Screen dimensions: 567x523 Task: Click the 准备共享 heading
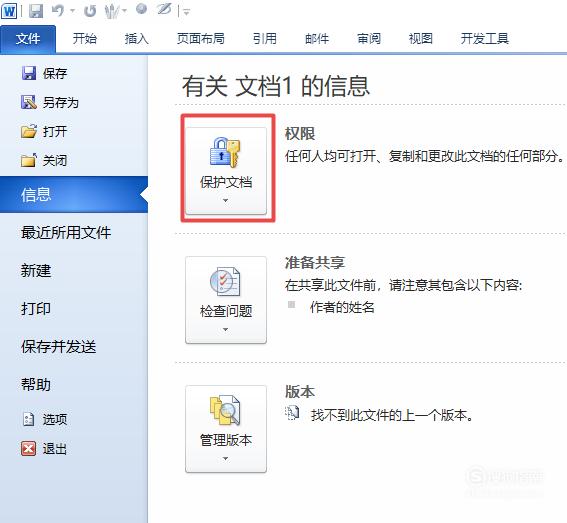[x=315, y=263]
